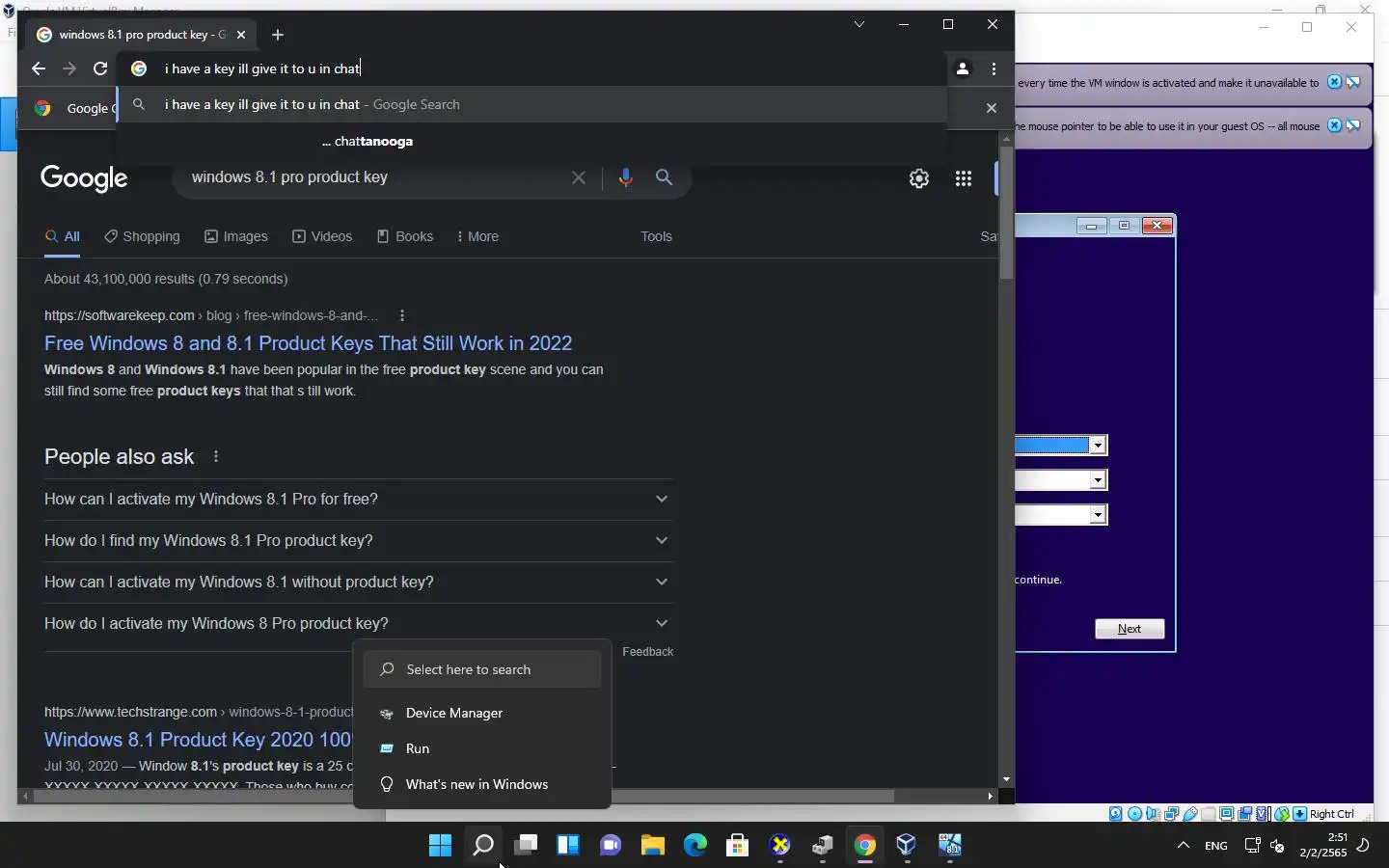Open optical drive indicator in VirtualBox status bar

(1134, 813)
